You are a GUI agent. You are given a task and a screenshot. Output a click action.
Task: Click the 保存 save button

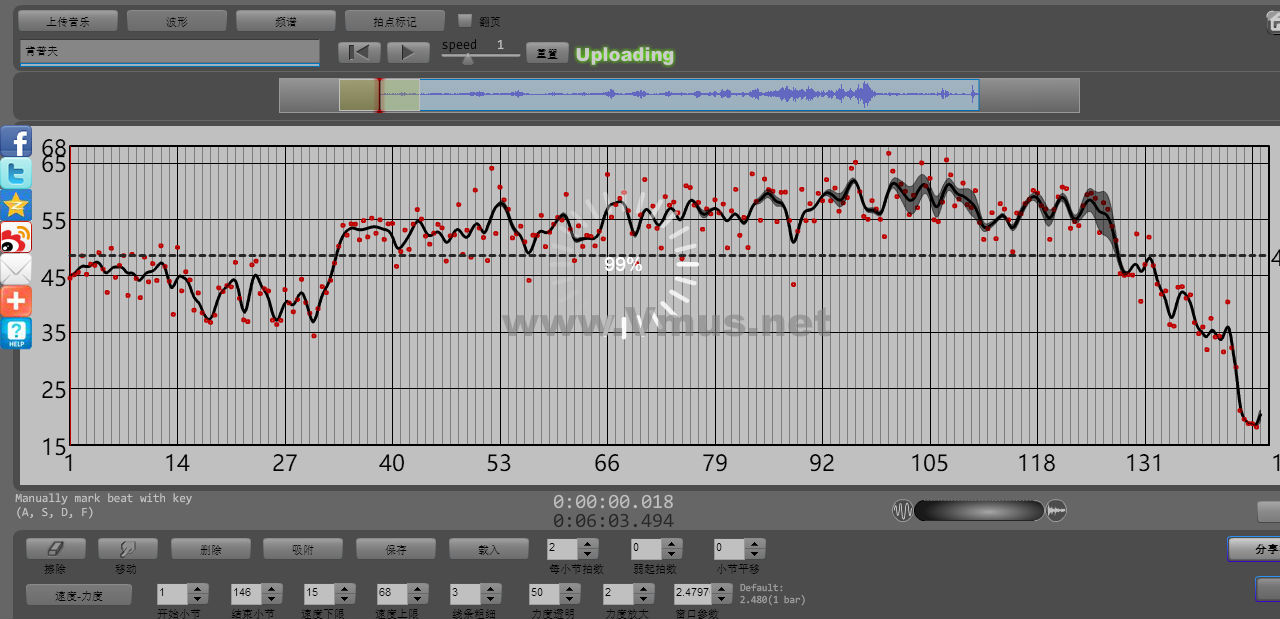click(x=396, y=549)
